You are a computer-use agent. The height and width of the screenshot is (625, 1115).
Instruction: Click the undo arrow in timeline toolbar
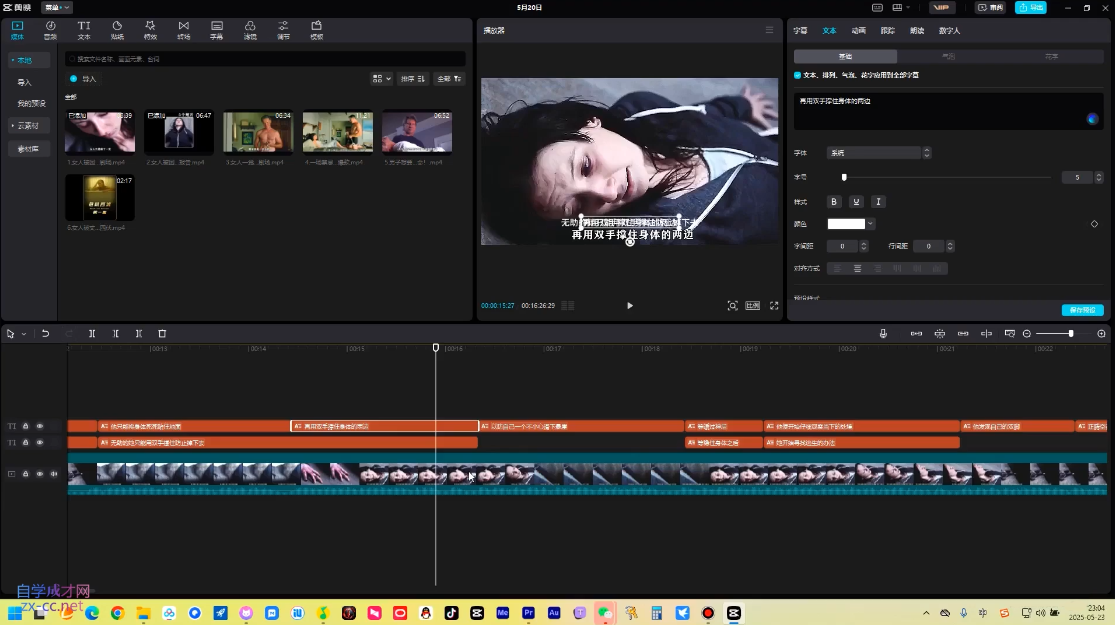click(x=45, y=333)
